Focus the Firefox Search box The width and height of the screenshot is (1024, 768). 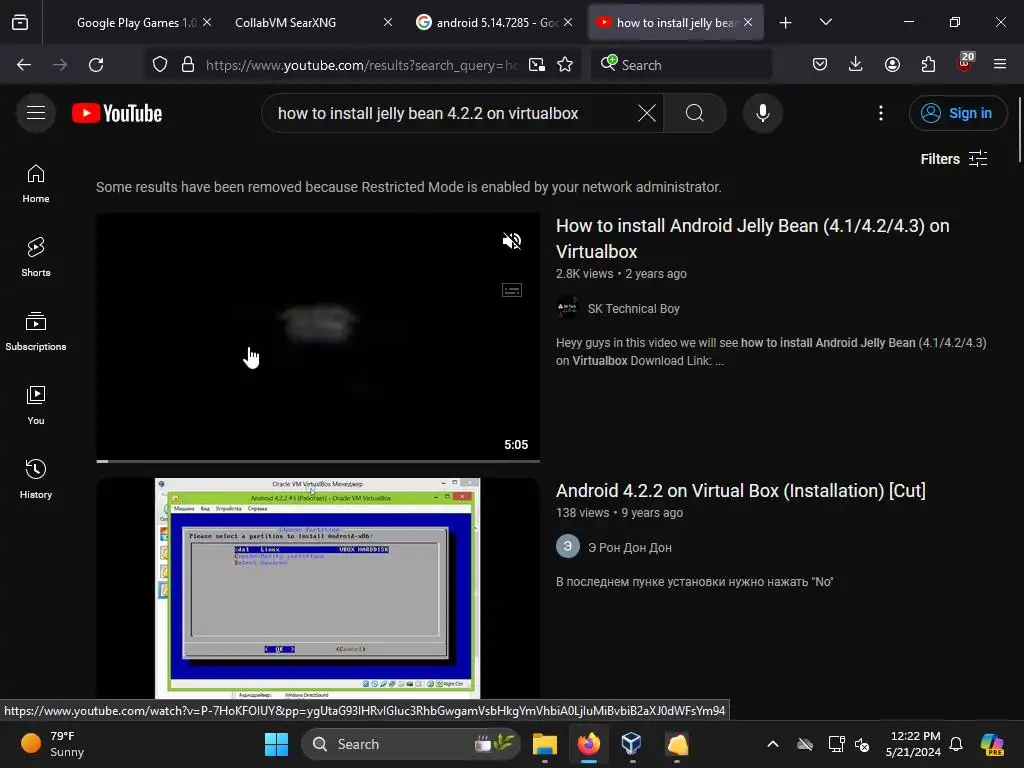click(680, 65)
